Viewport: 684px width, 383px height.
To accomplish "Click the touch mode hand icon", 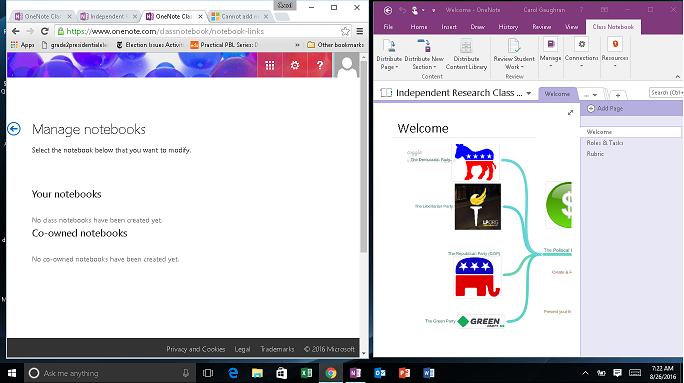I will point(415,10).
